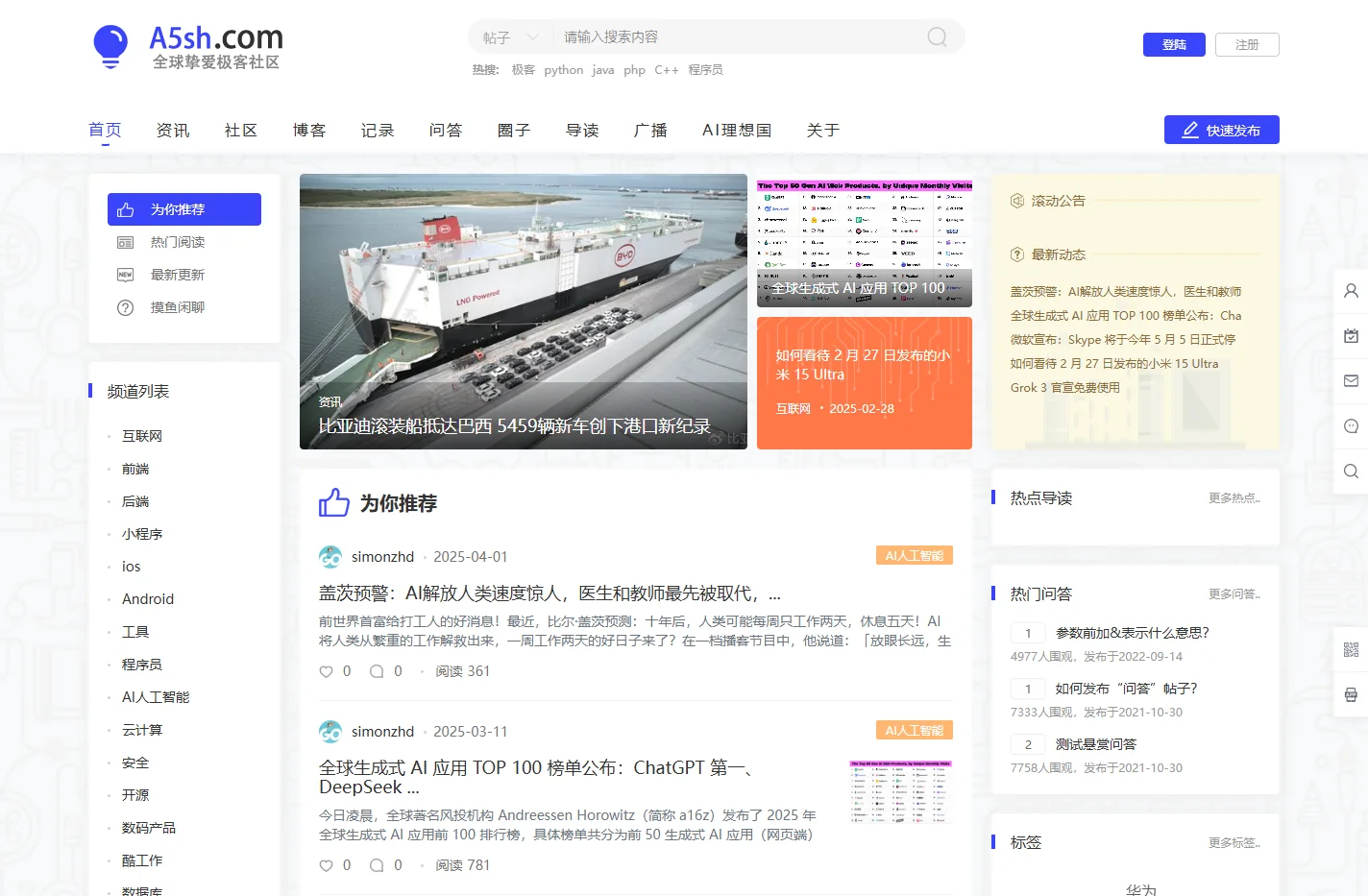Open the 关于 nav item
This screenshot has height=896, width=1368.
823,130
